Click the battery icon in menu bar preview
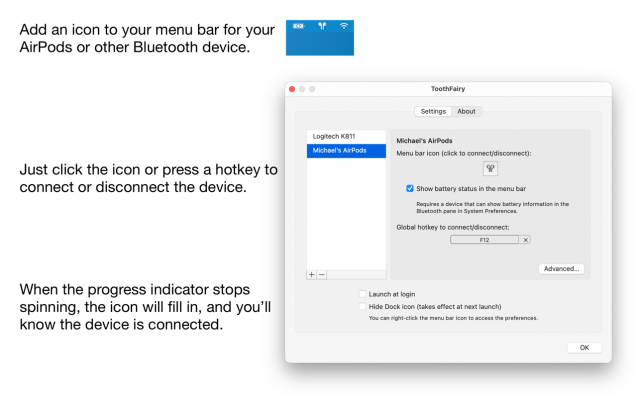 (x=298, y=26)
